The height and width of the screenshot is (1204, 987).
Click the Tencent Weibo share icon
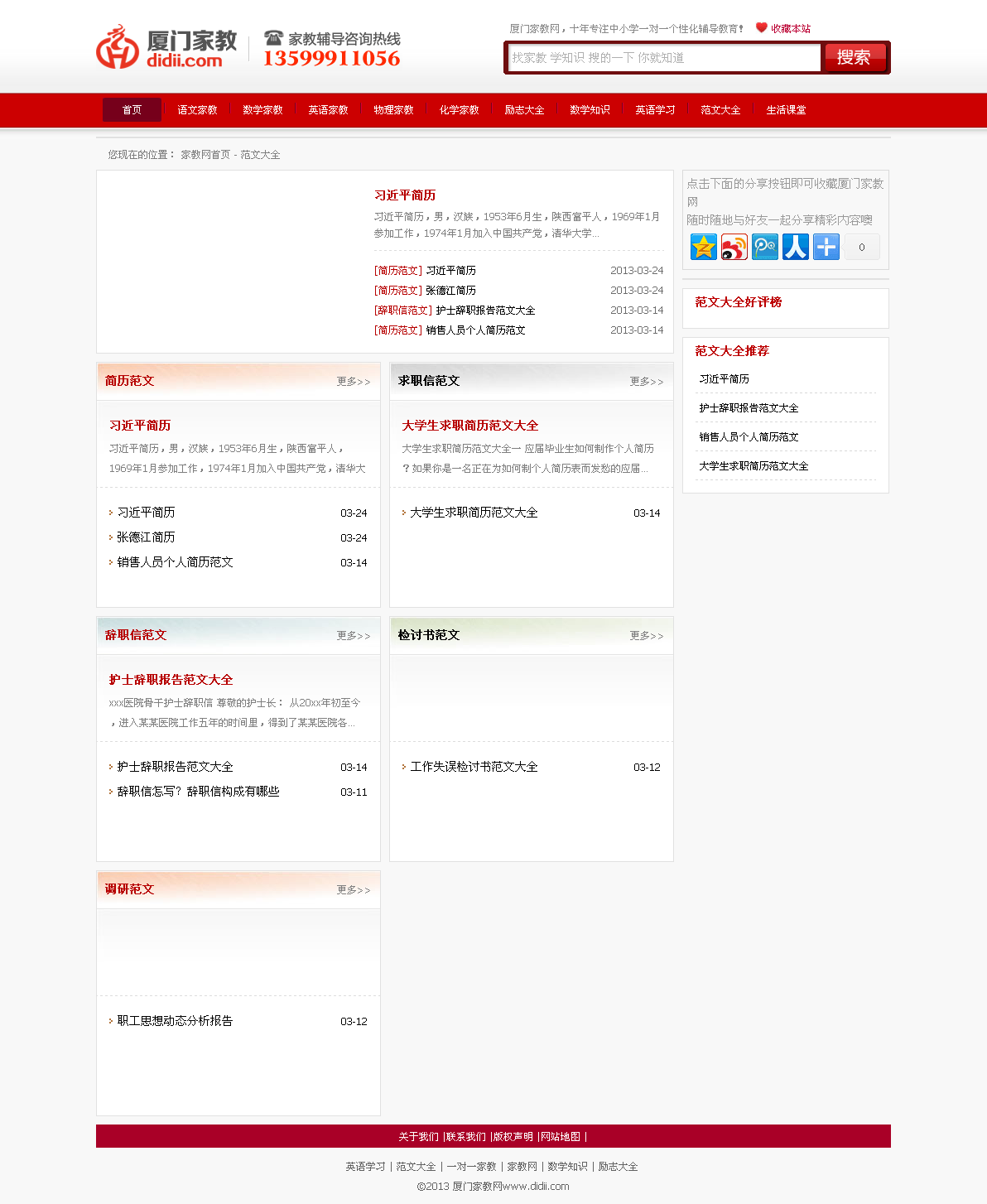click(x=764, y=247)
